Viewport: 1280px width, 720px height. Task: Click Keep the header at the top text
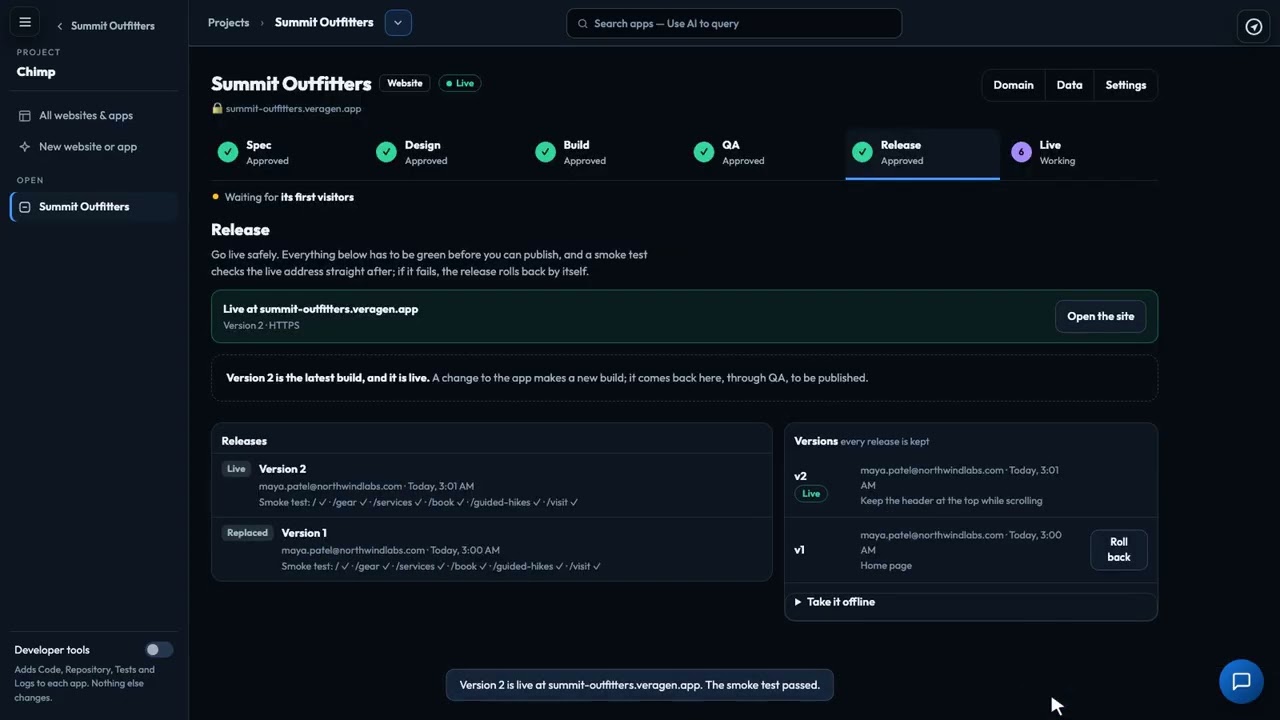[951, 501]
